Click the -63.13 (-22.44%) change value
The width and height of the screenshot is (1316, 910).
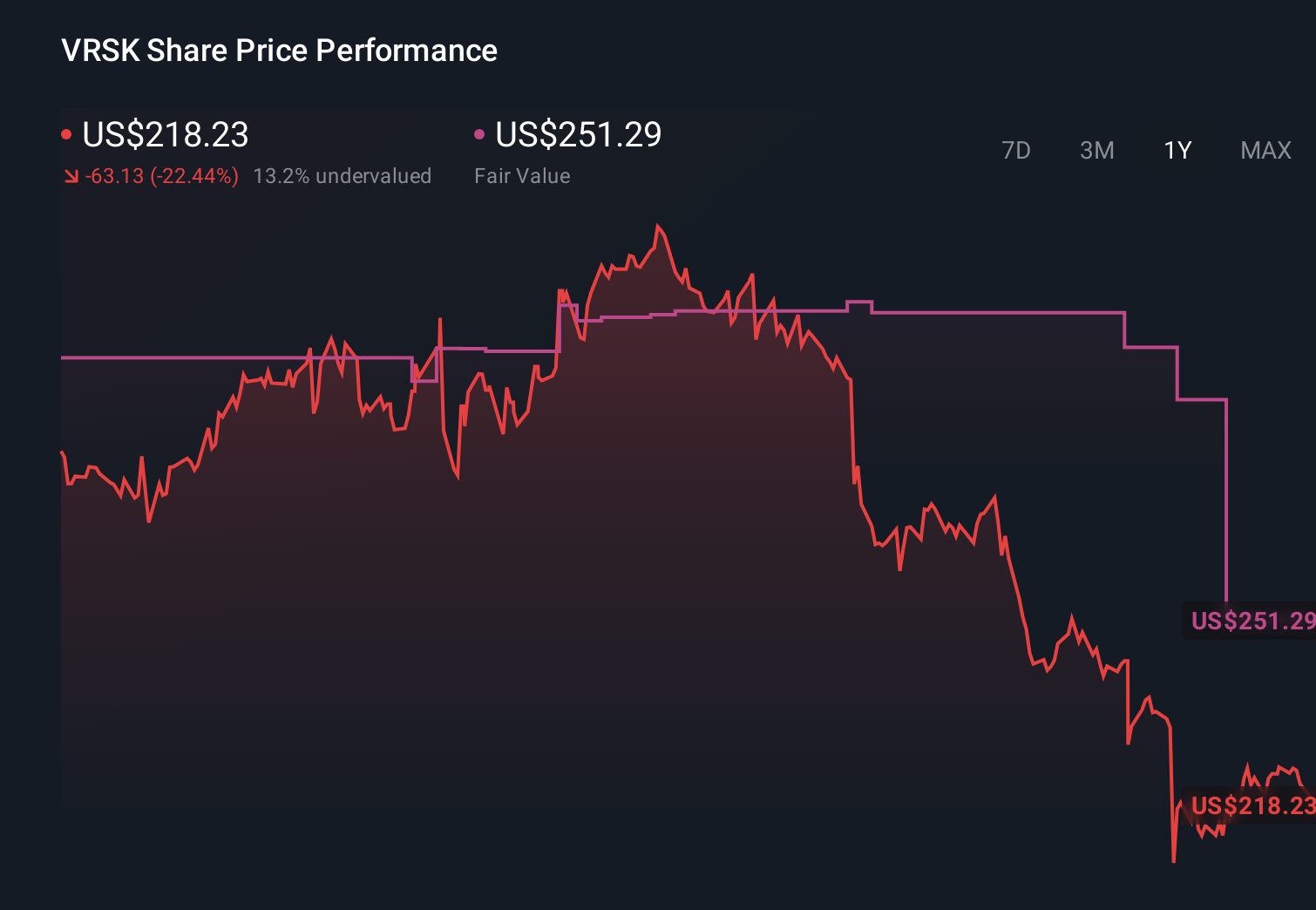coord(161,175)
